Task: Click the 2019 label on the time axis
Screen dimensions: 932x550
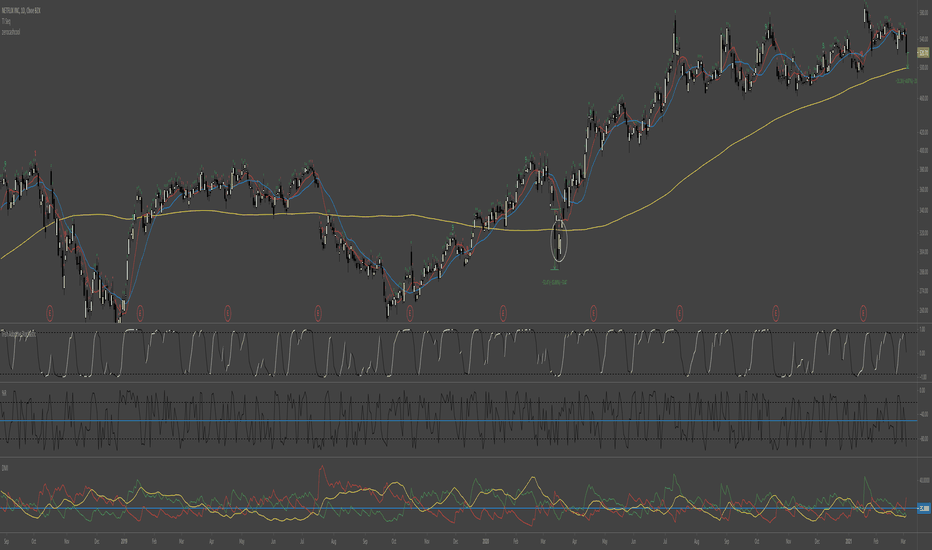Action: click(124, 542)
